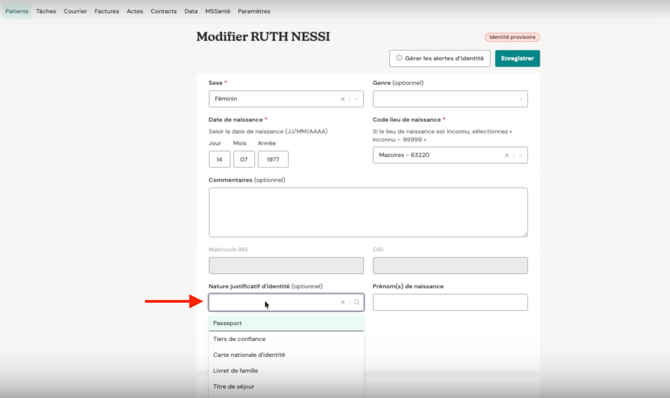Open the Data menu item
Screen dimensions: 670x398
[191, 11]
